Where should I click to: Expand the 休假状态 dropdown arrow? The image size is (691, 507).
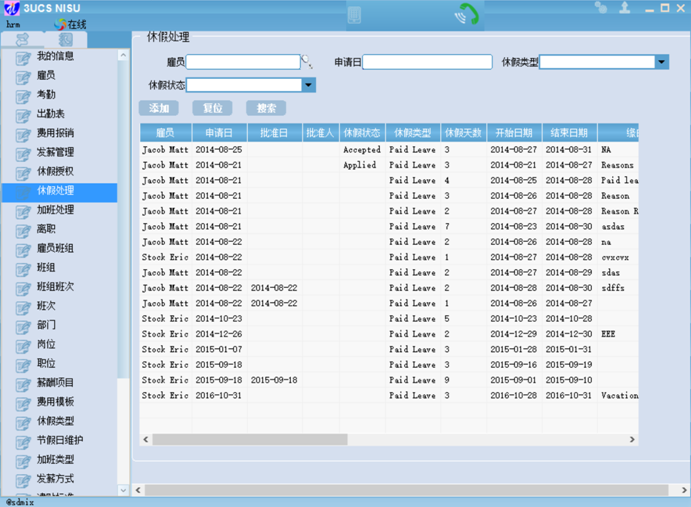click(308, 85)
